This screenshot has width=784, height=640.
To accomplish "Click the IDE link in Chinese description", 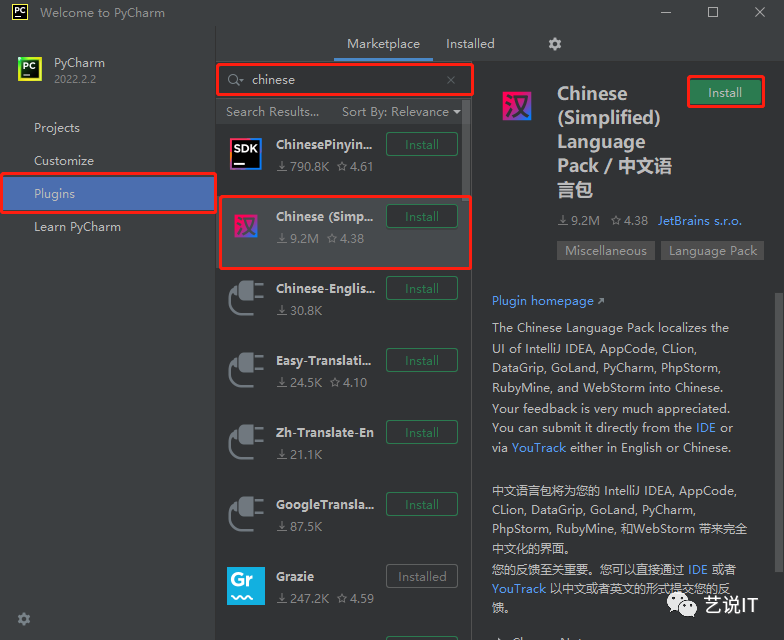I will 698,570.
